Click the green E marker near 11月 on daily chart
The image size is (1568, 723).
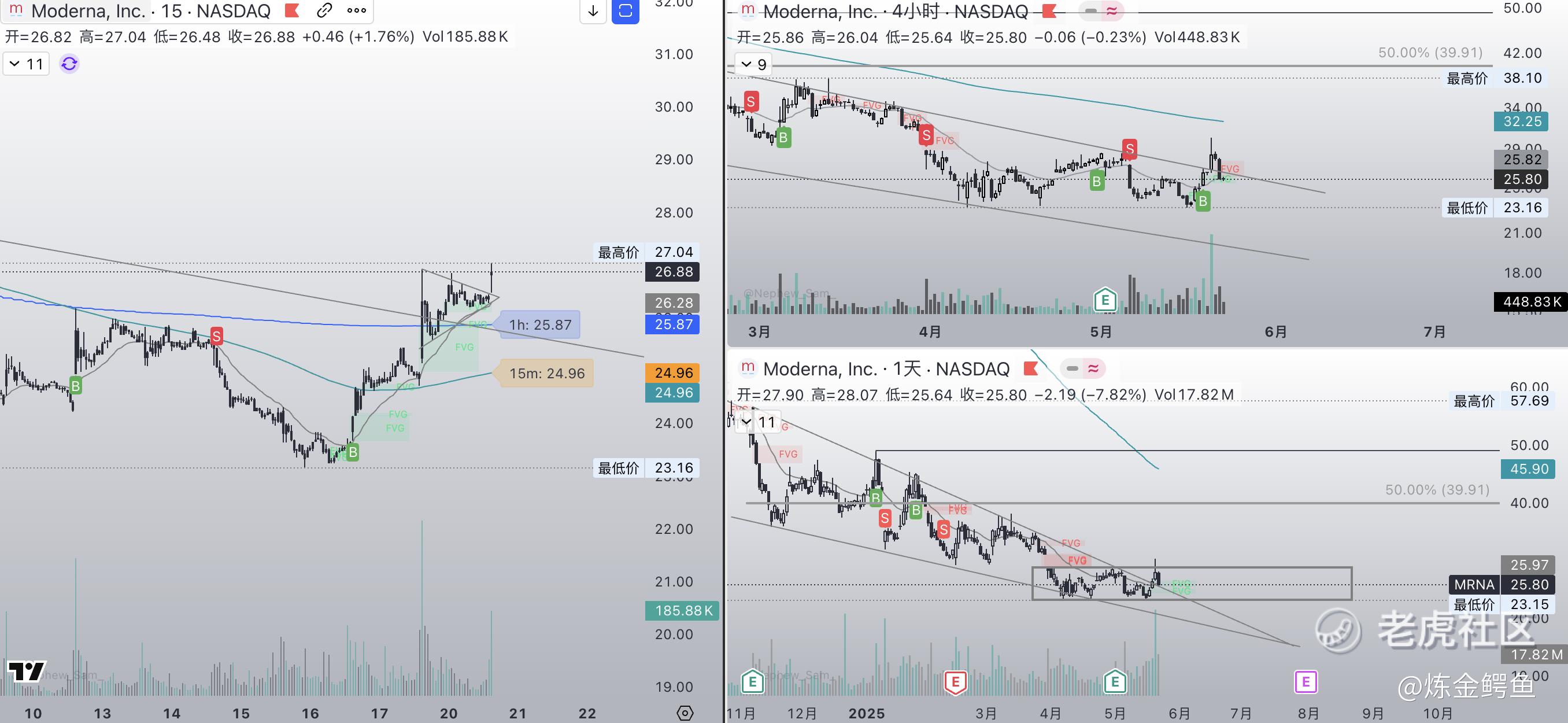[752, 682]
